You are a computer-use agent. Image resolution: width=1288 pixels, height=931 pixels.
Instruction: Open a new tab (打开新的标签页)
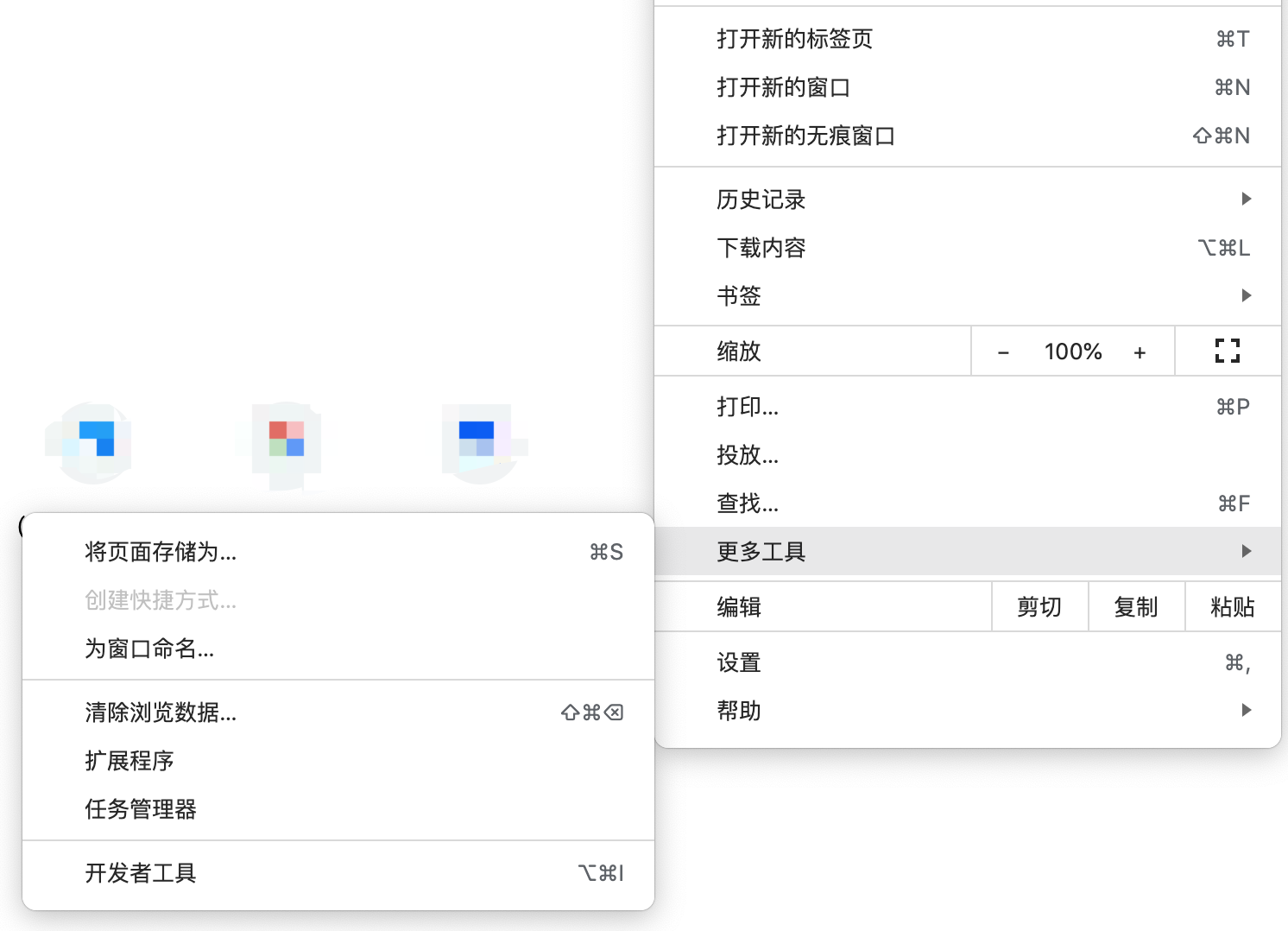tap(967, 39)
